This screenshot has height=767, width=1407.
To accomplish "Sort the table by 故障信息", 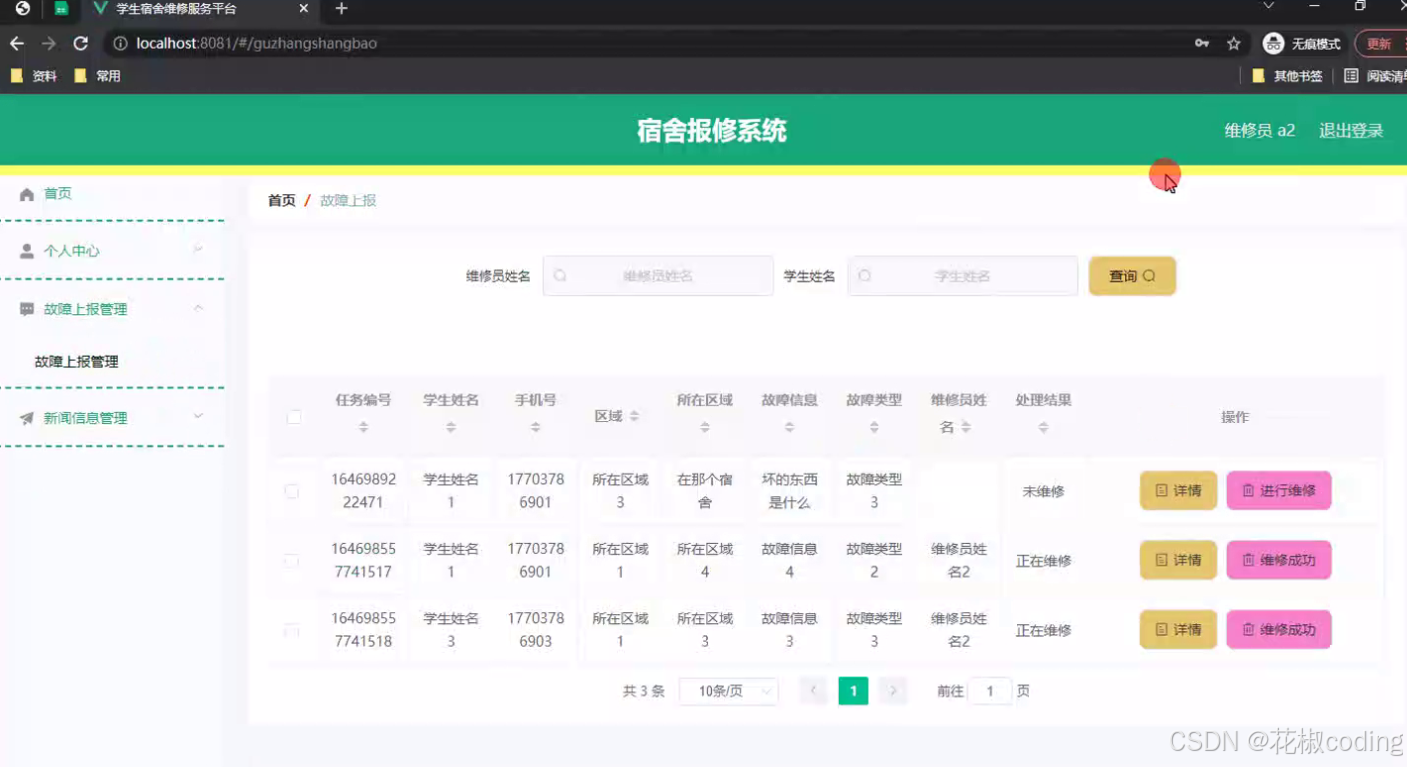I will [x=789, y=427].
